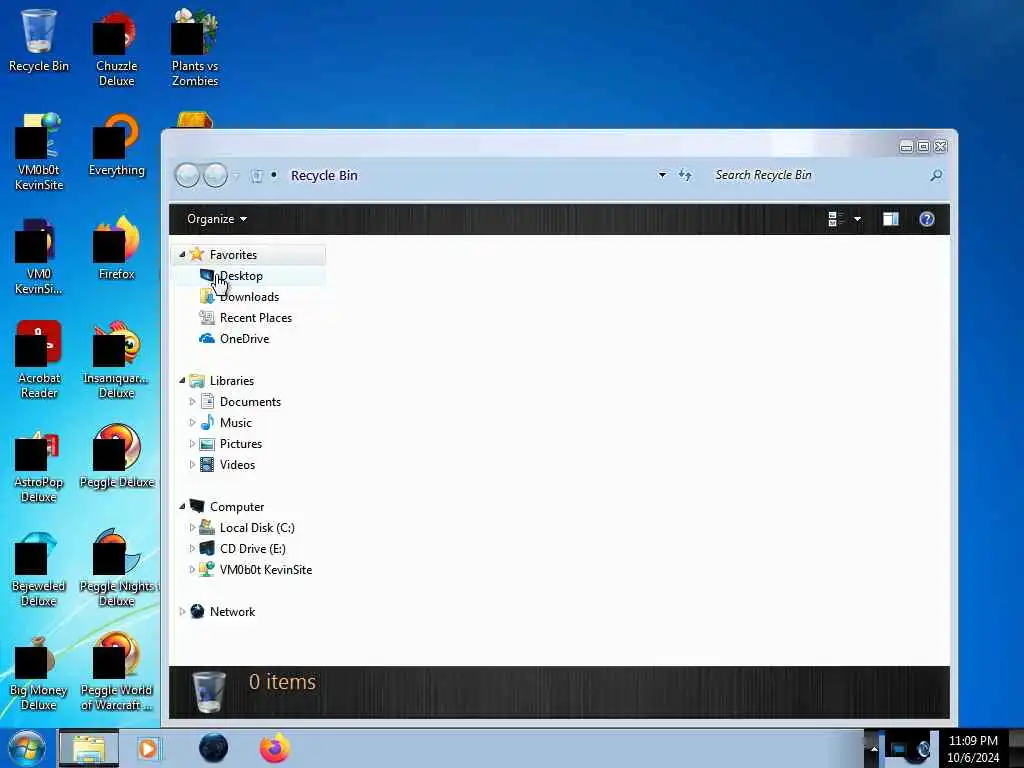The image size is (1024, 768).
Task: Click the Libraries heading
Action: click(x=232, y=381)
